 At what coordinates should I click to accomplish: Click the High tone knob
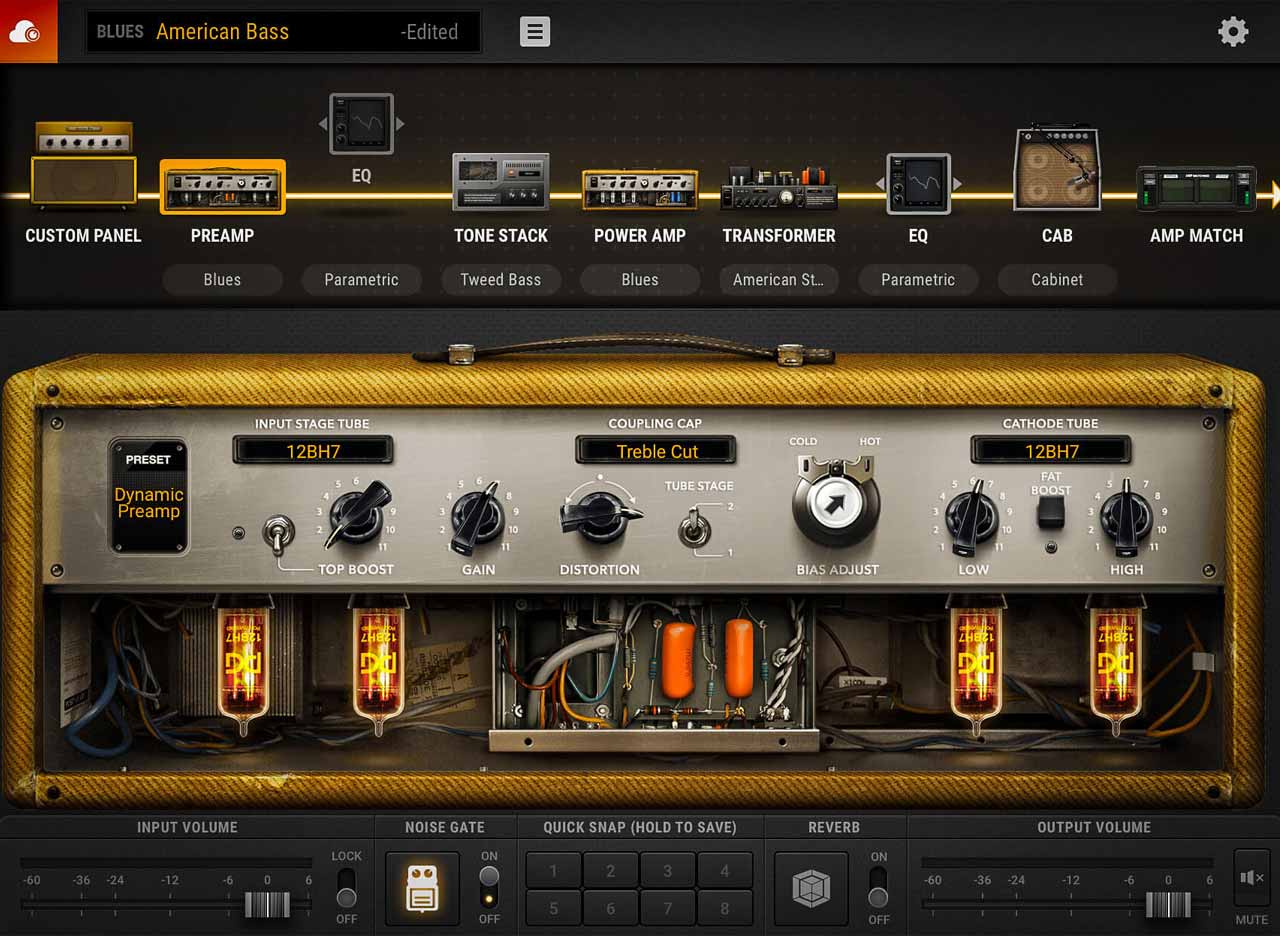(1126, 518)
